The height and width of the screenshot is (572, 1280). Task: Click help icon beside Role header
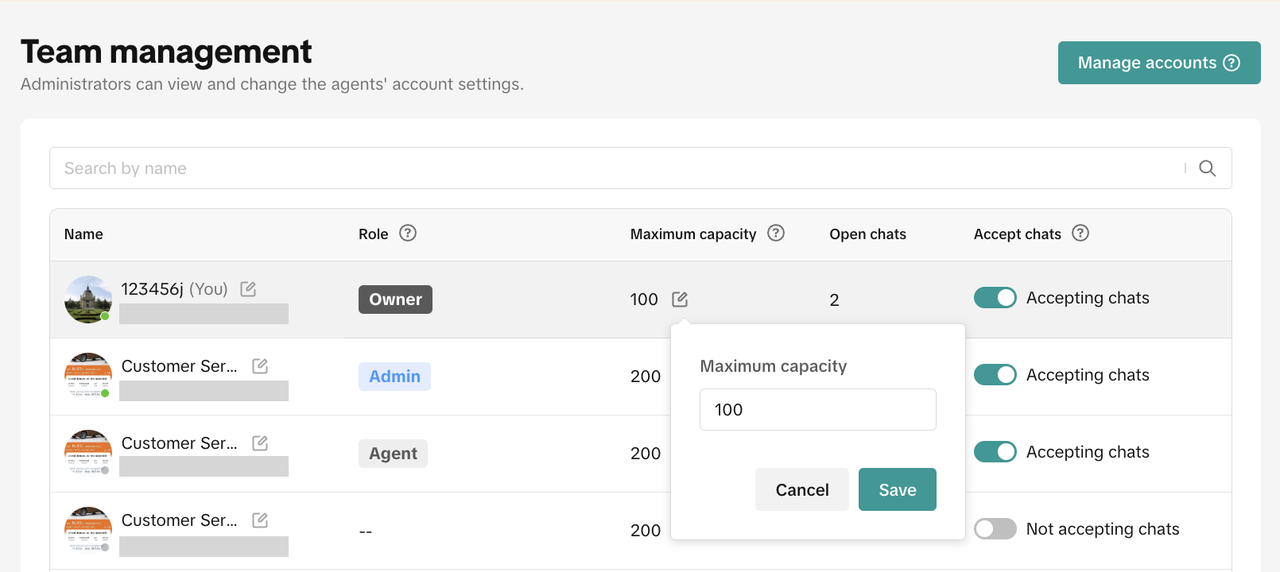(407, 233)
